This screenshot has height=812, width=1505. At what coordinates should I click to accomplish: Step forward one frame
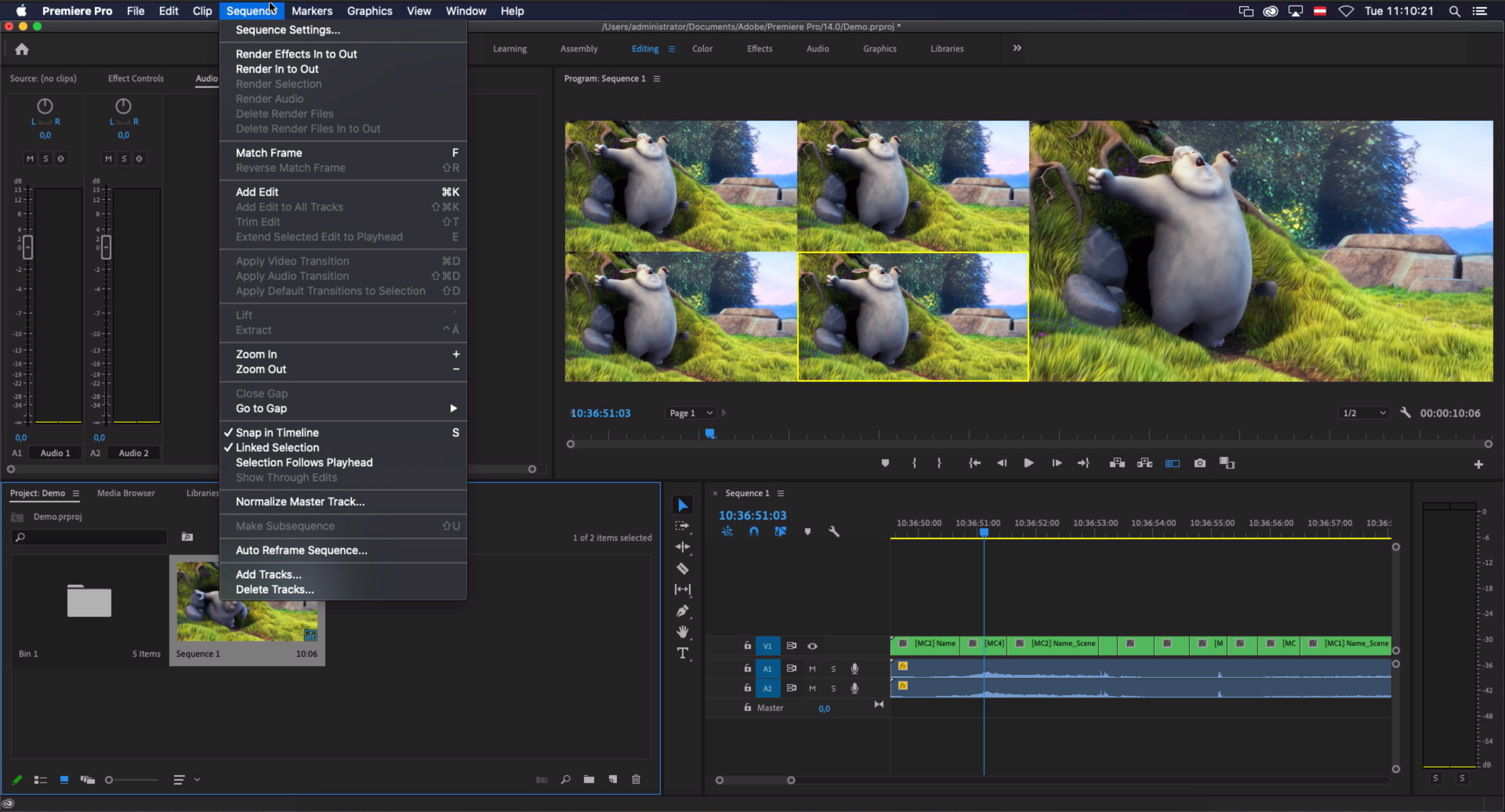coord(1056,463)
